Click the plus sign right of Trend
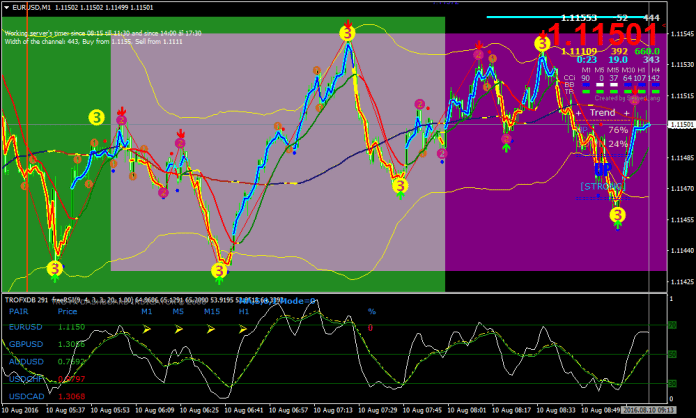 pyautogui.click(x=627, y=113)
